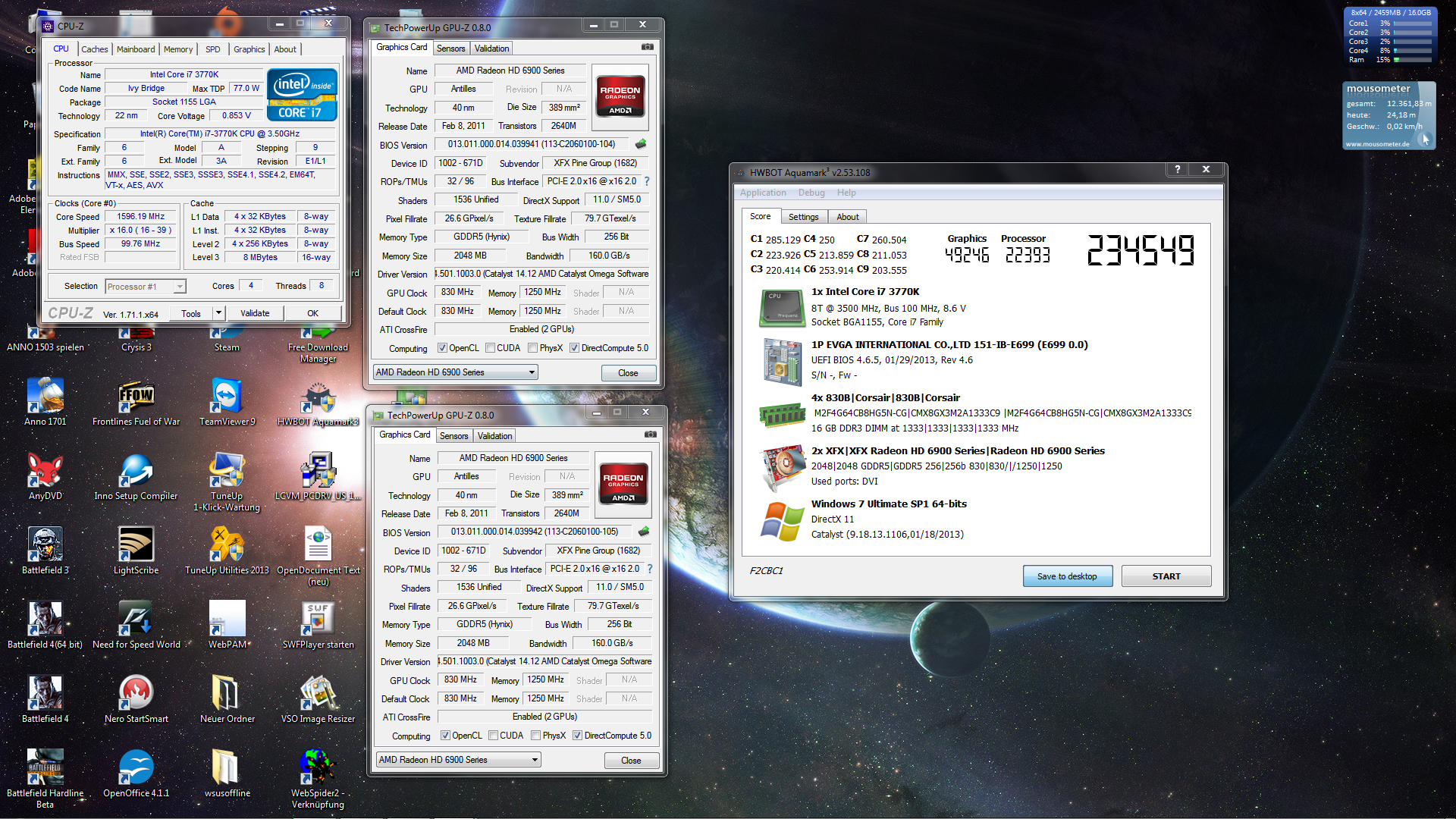1456x819 pixels.
Task: Click Intel Core i7 logo in CPU-Z
Action: (x=302, y=95)
